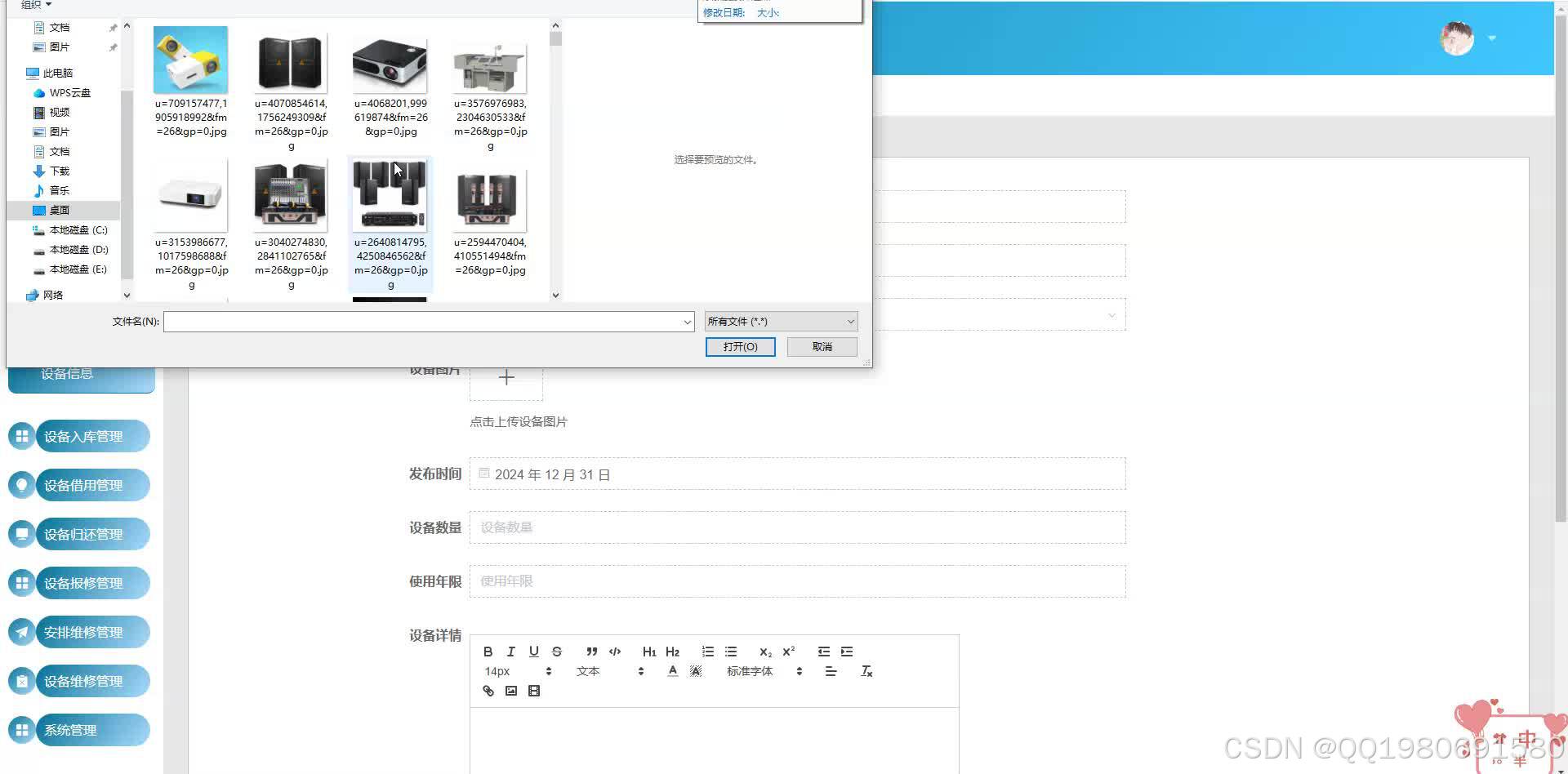1568x774 pixels.
Task: Select WPS云盘 in the navigation tree
Action: (x=61, y=93)
